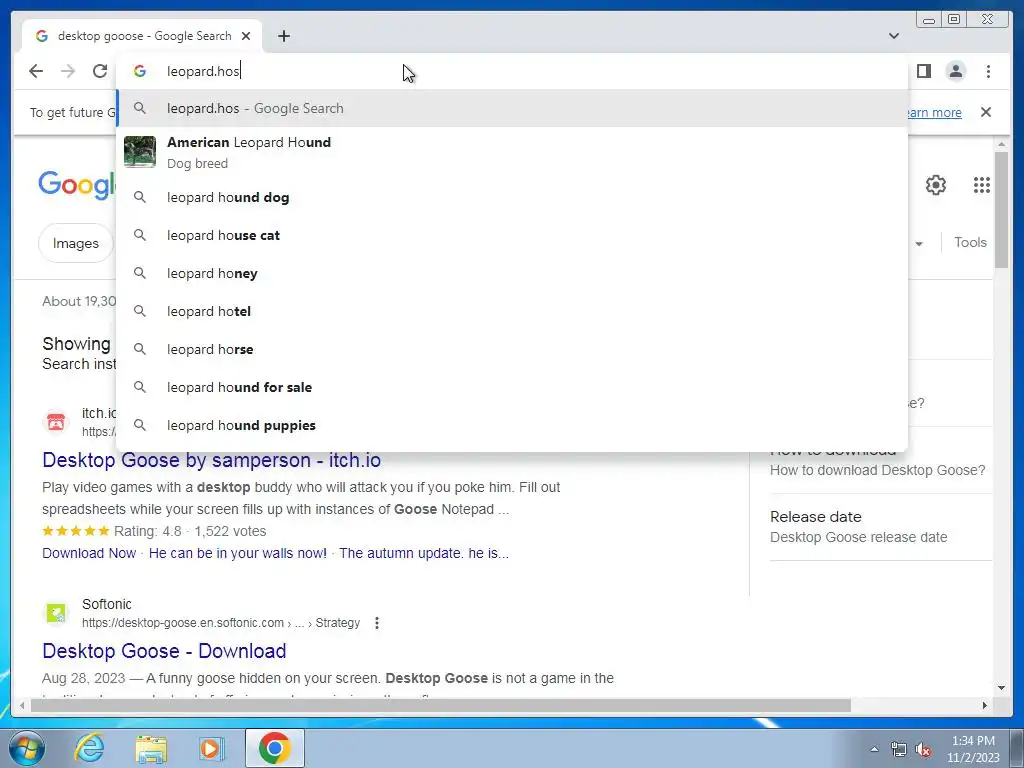Open the Tools button on results page
1024x768 pixels.
[x=970, y=242]
